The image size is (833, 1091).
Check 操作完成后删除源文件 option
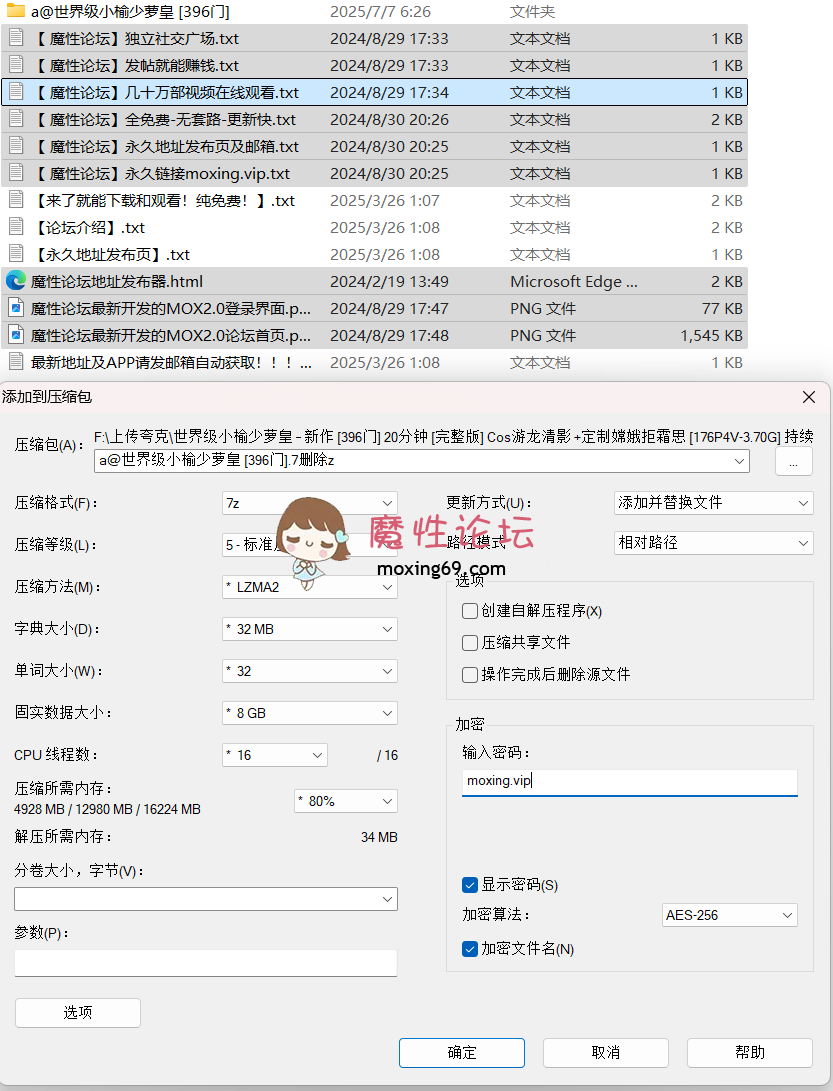[x=470, y=675]
